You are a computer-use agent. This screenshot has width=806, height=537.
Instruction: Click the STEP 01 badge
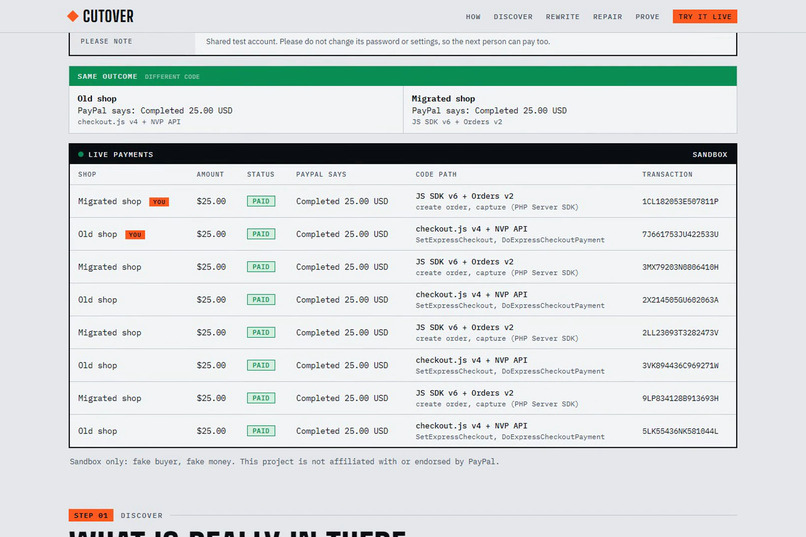pyautogui.click(x=91, y=515)
